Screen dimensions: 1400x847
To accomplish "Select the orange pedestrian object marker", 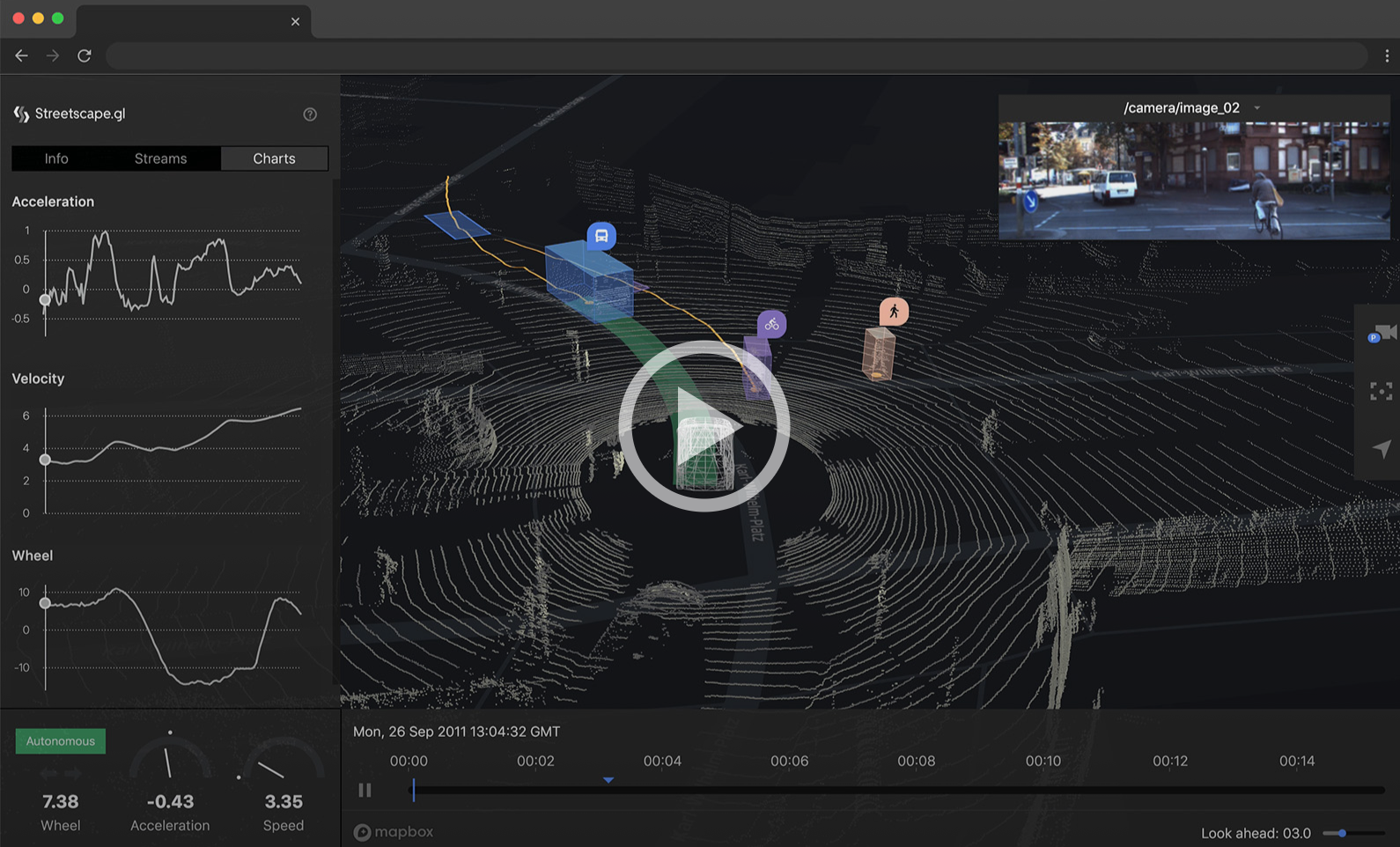I will tap(894, 312).
